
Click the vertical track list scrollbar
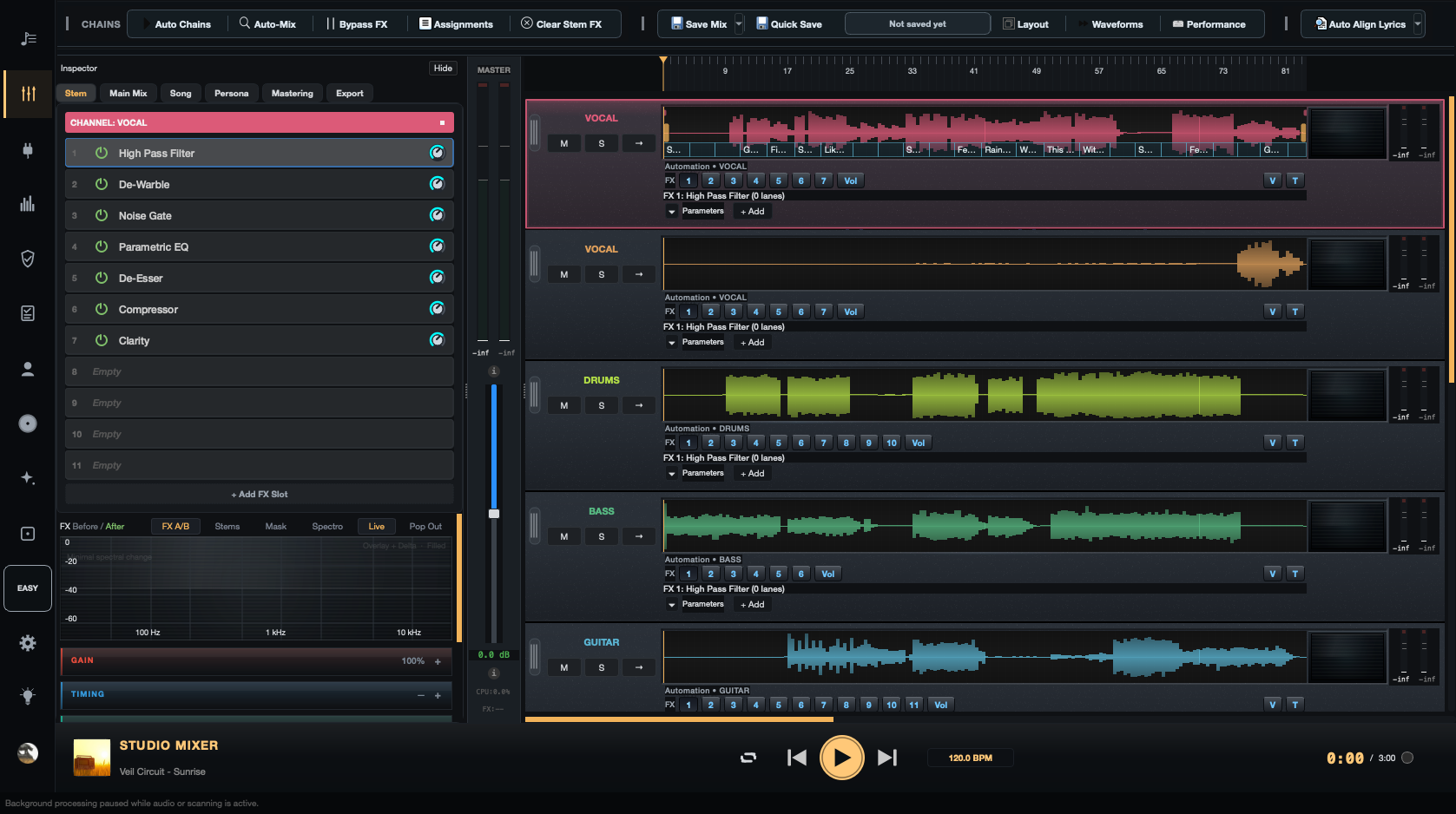point(1451,240)
